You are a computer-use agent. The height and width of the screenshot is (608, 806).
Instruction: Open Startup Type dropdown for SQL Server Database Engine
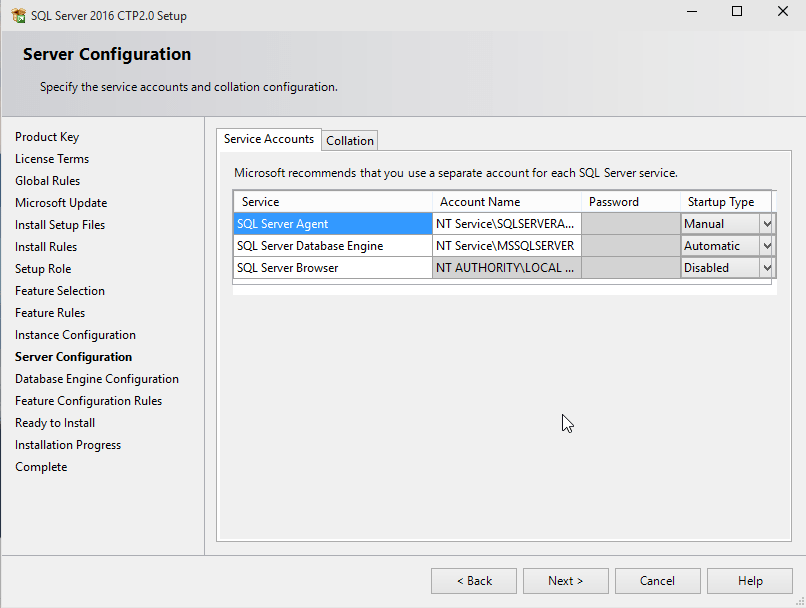click(767, 246)
